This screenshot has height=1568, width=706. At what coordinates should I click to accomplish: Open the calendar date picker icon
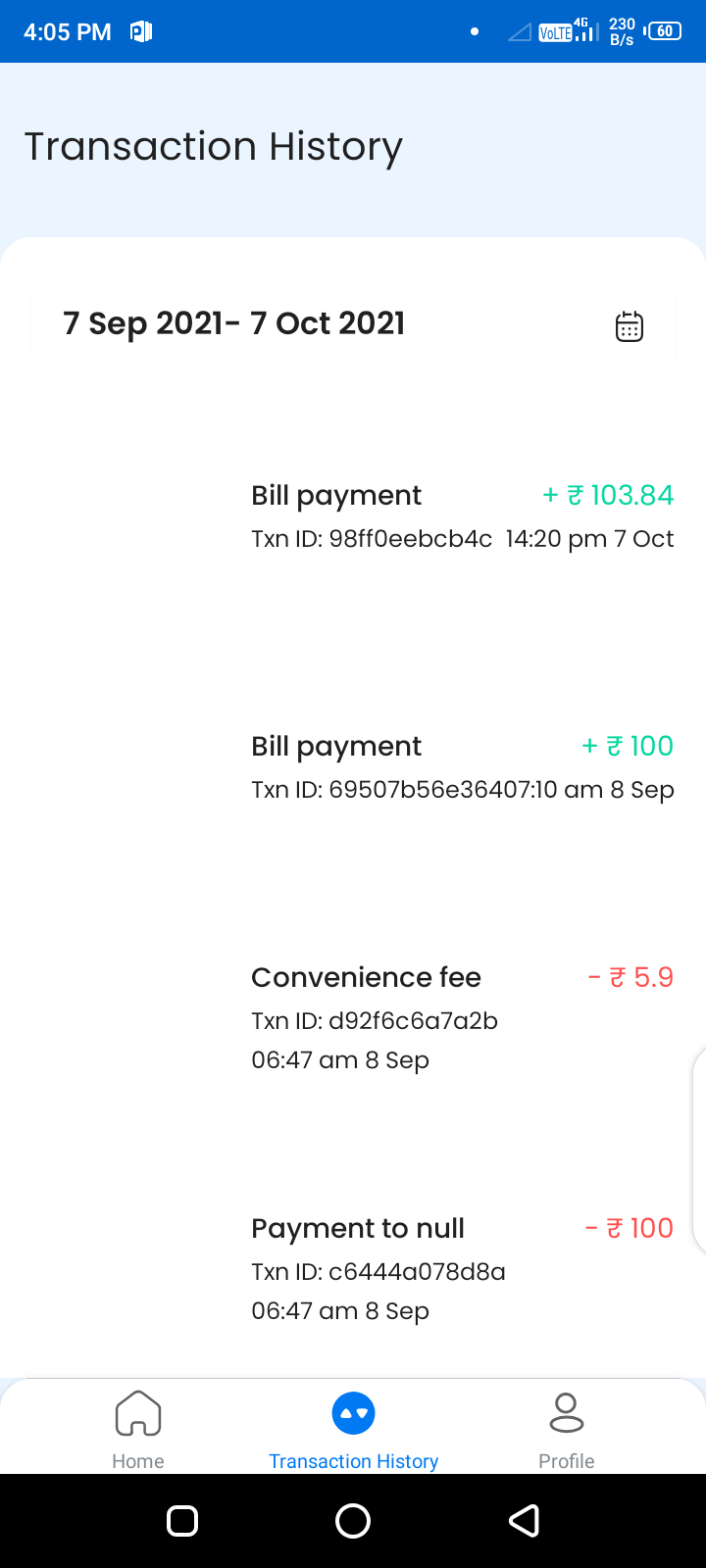click(629, 326)
